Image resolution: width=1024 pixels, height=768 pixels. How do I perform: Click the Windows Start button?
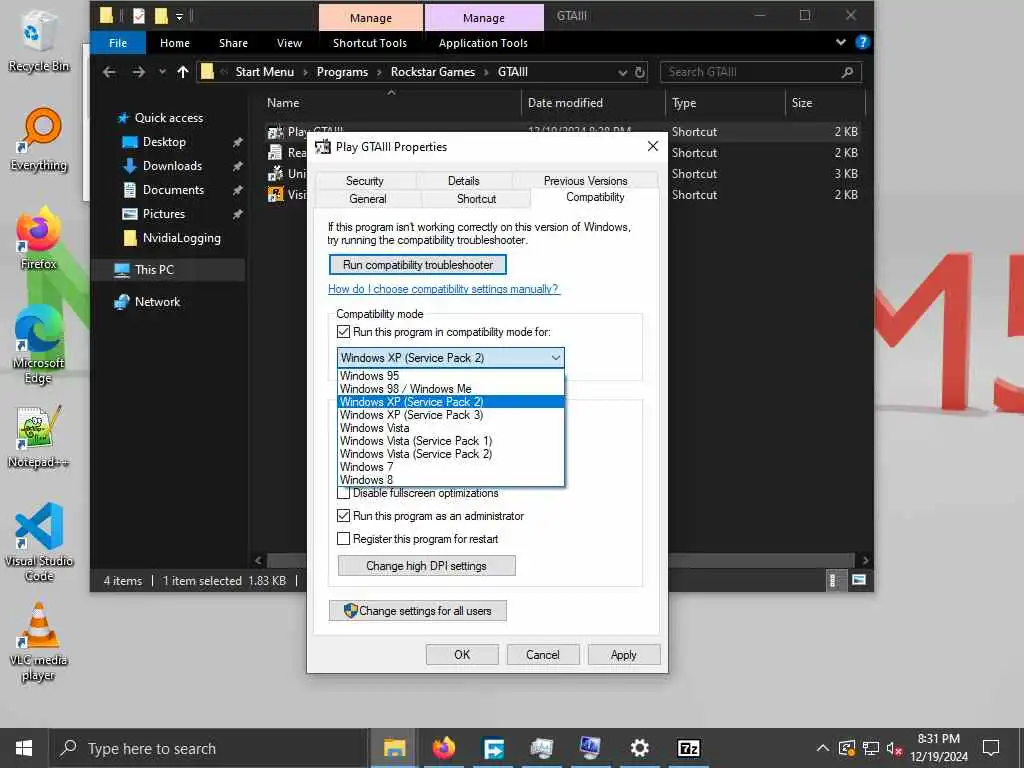click(24, 748)
